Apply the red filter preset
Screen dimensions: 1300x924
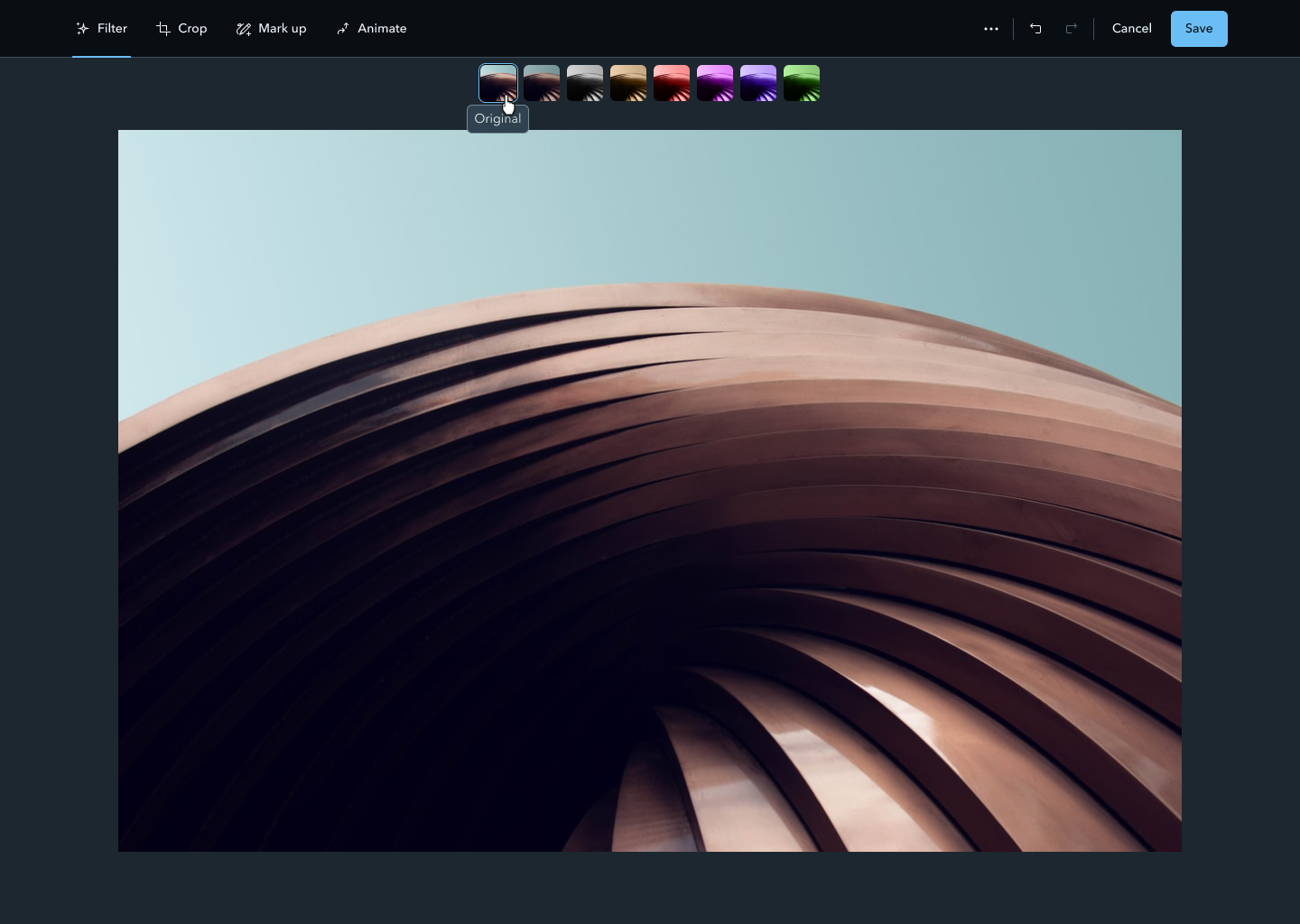671,82
